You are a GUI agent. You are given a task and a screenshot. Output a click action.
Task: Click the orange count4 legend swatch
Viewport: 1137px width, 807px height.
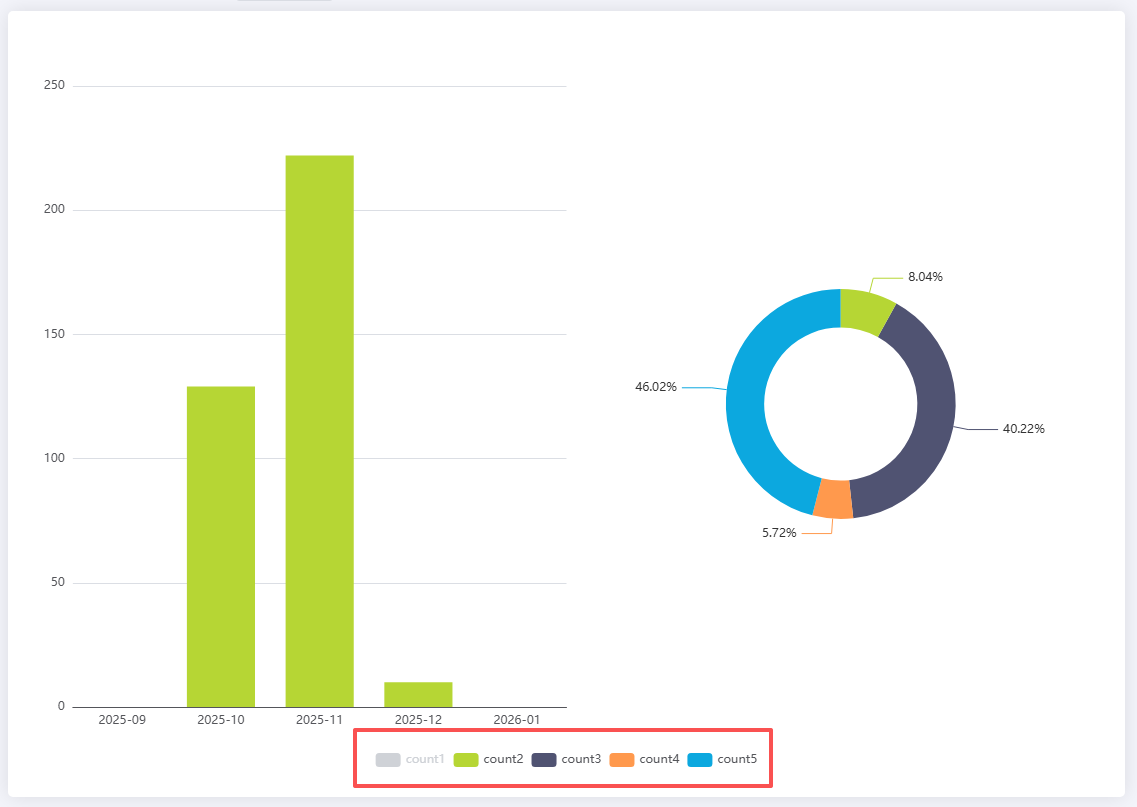[x=622, y=760]
